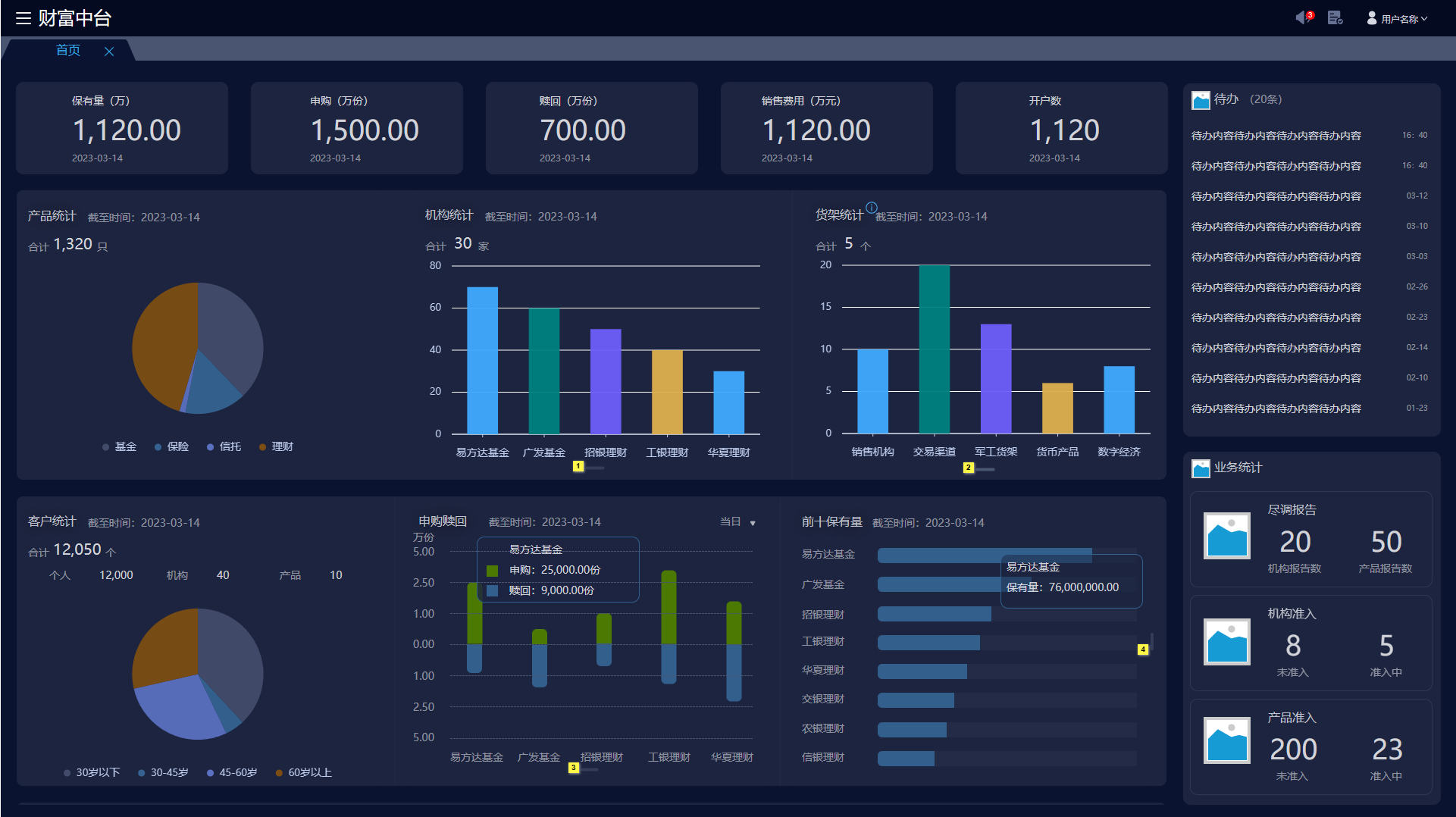Click the 合计 1,320 total in 产品统计
Screen dimensions: 1456x817
coord(68,245)
